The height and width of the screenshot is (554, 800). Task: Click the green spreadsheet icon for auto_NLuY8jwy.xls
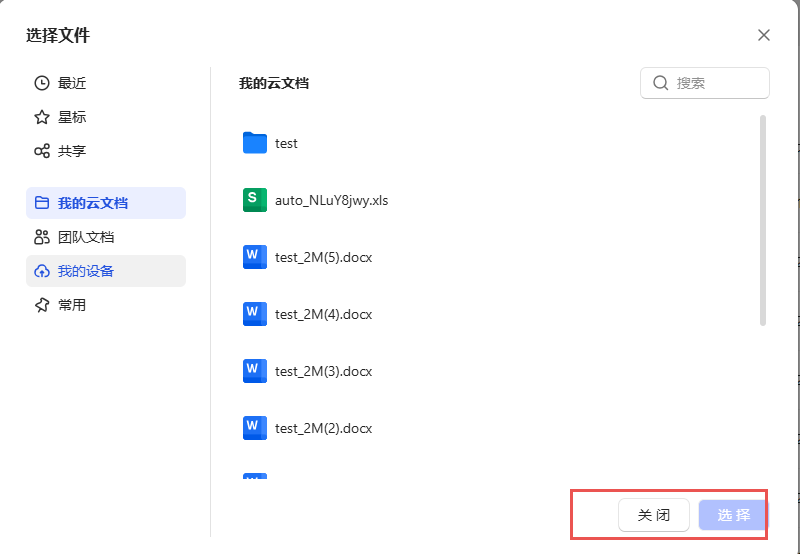coord(255,200)
